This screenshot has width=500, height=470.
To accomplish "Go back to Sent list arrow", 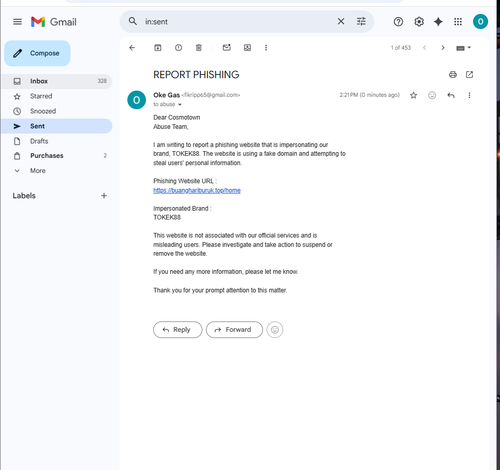I will (132, 48).
